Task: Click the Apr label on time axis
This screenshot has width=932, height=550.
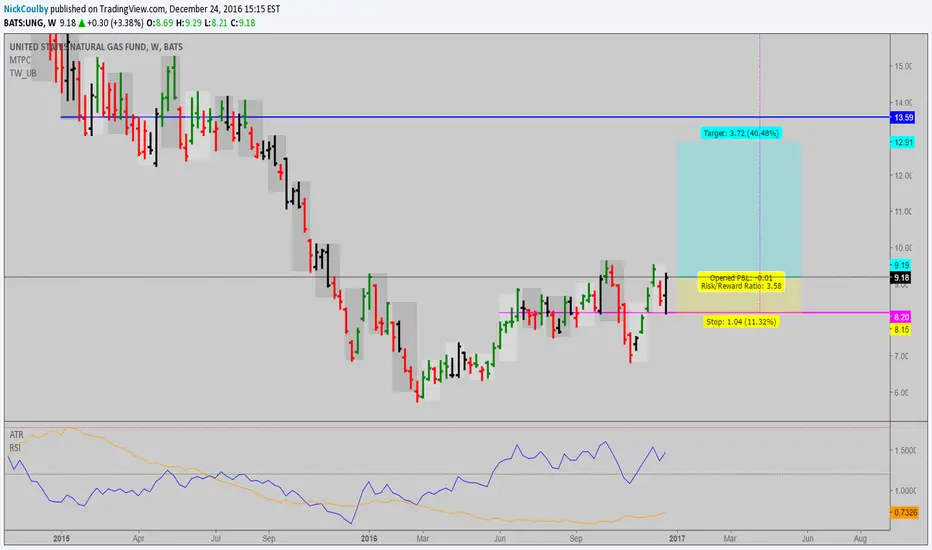Action: (x=138, y=539)
